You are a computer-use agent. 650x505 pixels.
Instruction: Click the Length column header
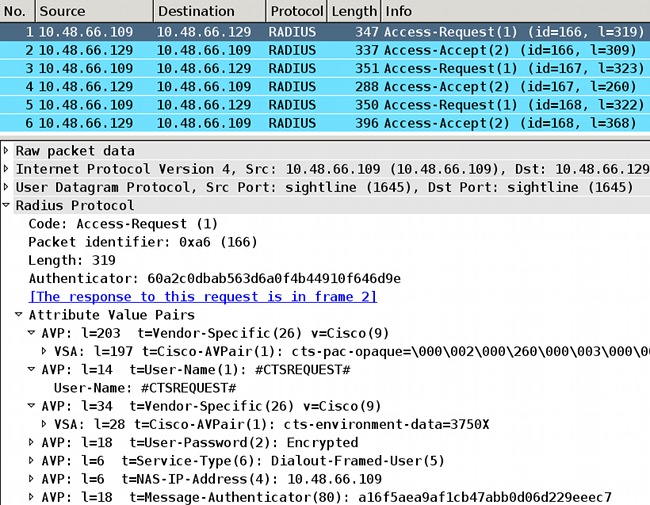click(x=354, y=11)
